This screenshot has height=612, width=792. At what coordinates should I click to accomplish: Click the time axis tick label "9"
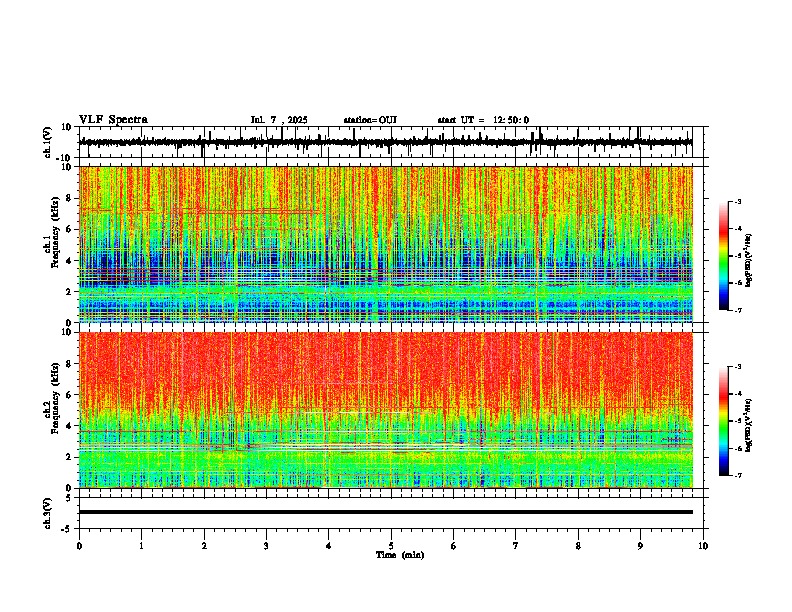(x=640, y=546)
